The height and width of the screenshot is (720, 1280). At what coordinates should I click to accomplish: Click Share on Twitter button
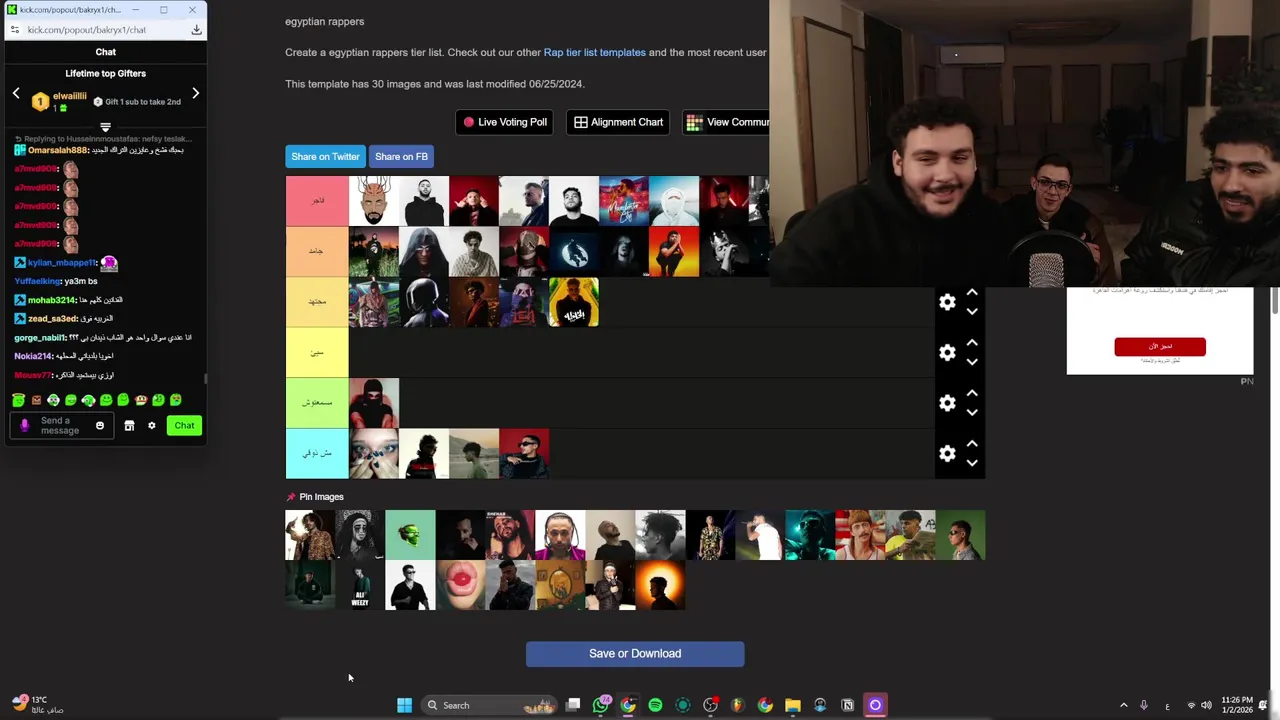pyautogui.click(x=325, y=156)
